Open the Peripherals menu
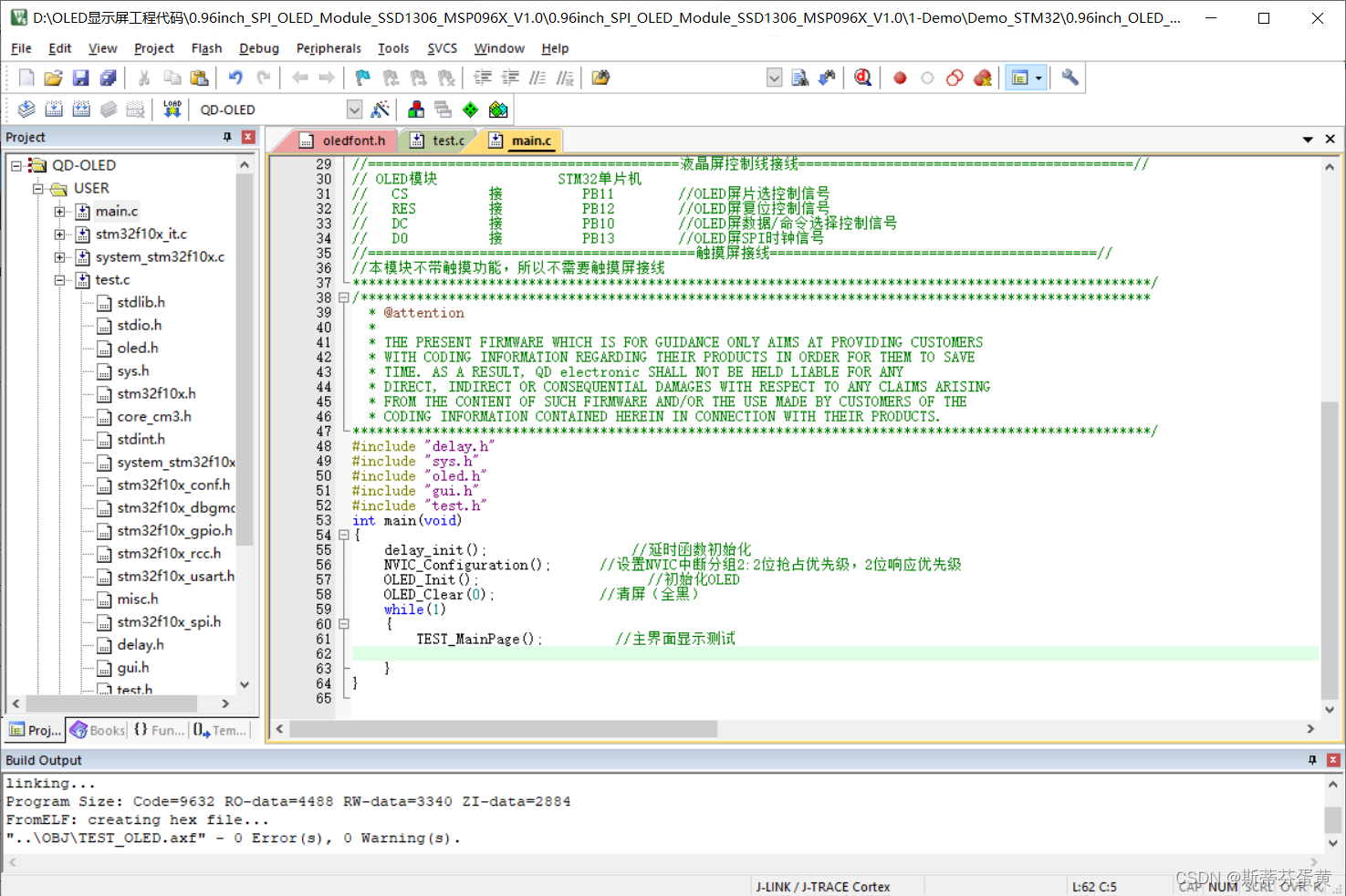1346x896 pixels. [x=329, y=48]
